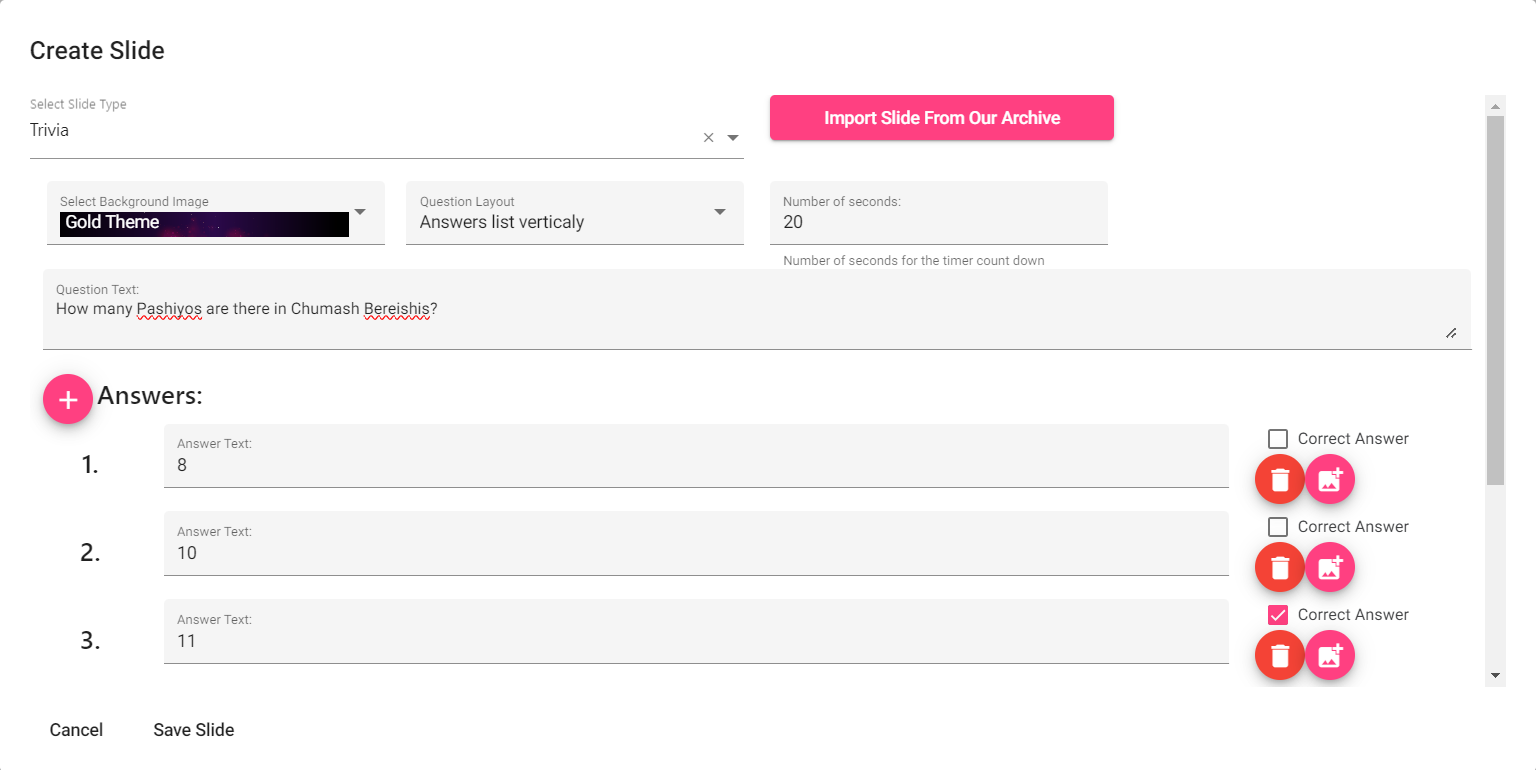Screen dimensions: 1536x770
Task: Click the pink plus add-answer button
Action: (68, 399)
